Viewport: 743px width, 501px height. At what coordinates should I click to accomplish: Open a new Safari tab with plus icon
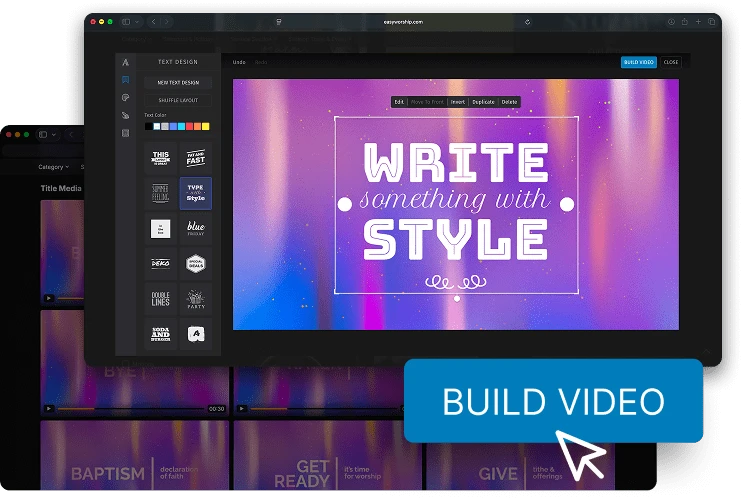coord(698,22)
